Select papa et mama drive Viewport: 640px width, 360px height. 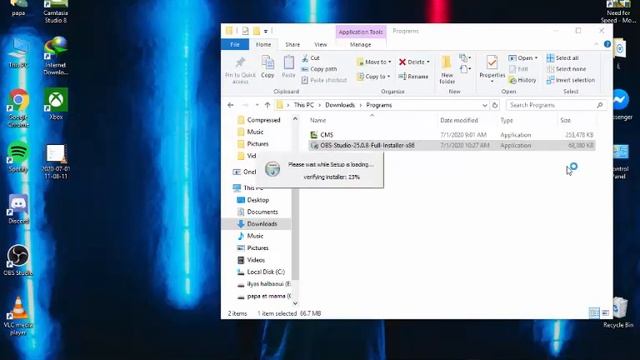tap(269, 296)
